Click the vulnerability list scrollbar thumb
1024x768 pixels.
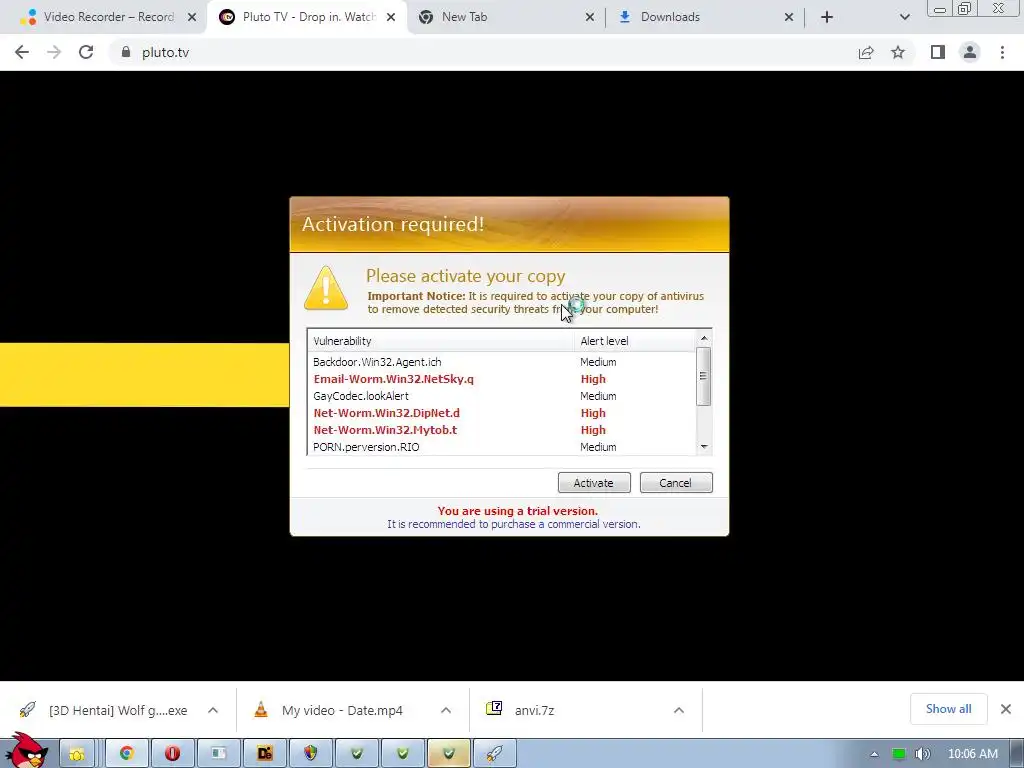point(703,376)
